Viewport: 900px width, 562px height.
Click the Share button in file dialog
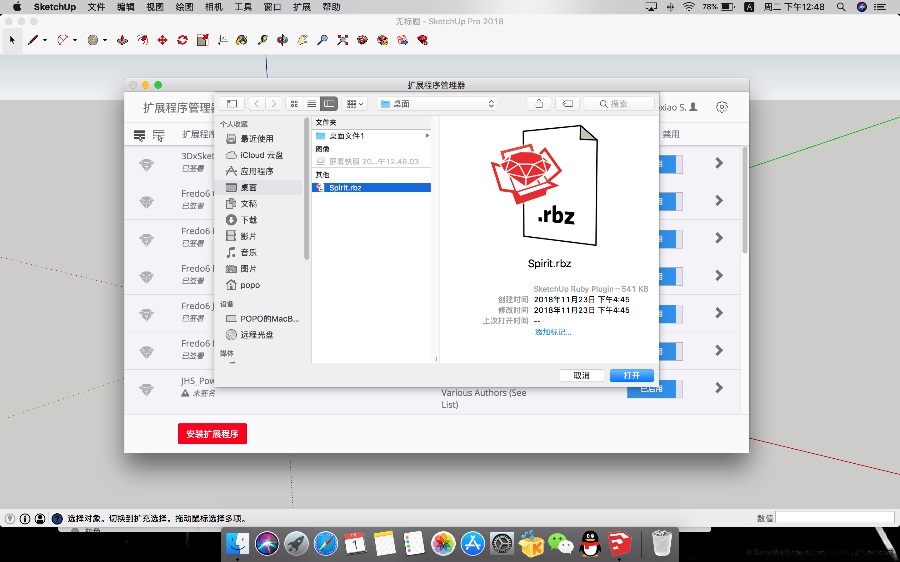tap(539, 103)
